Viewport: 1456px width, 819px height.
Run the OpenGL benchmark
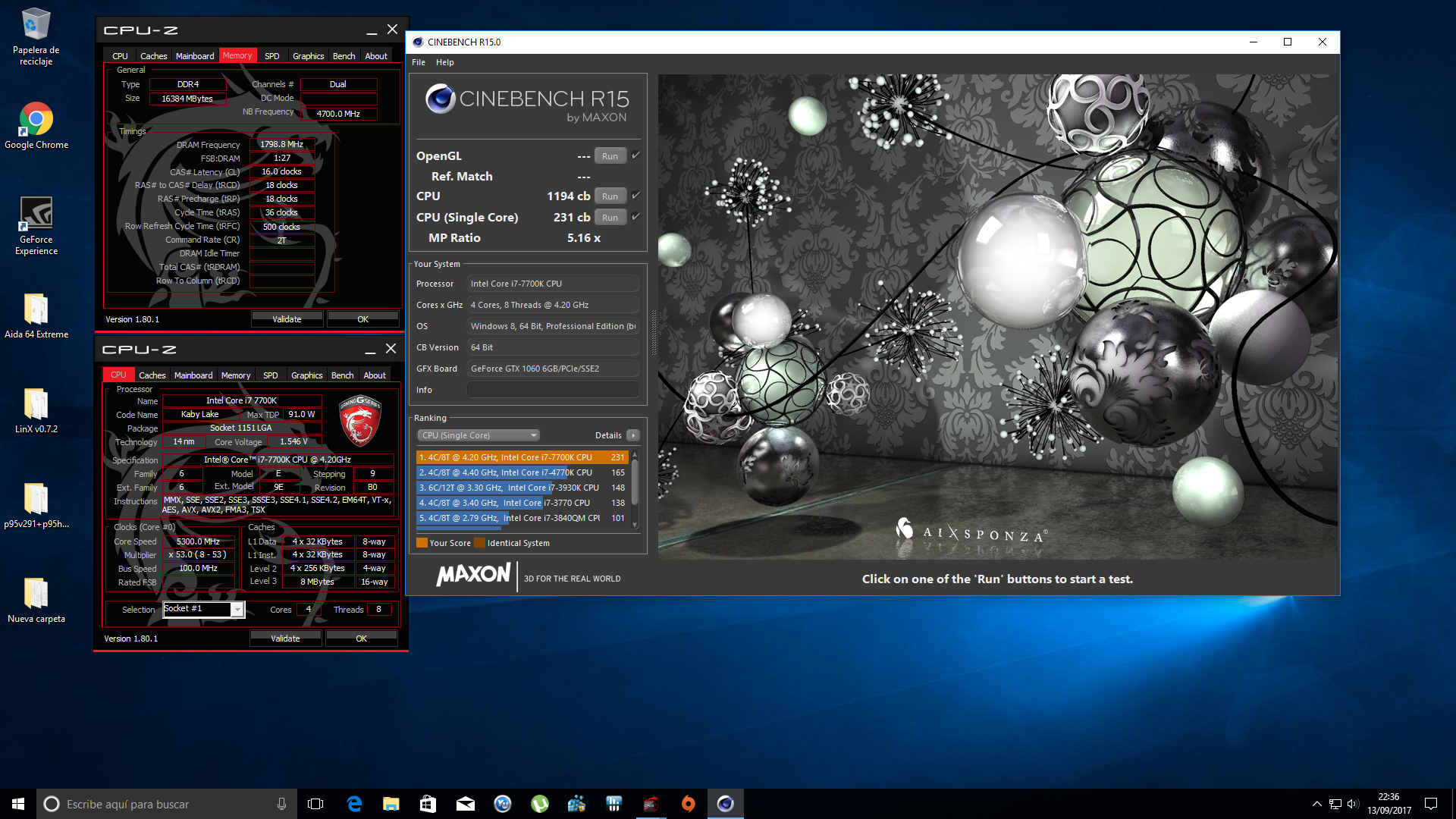tap(610, 156)
